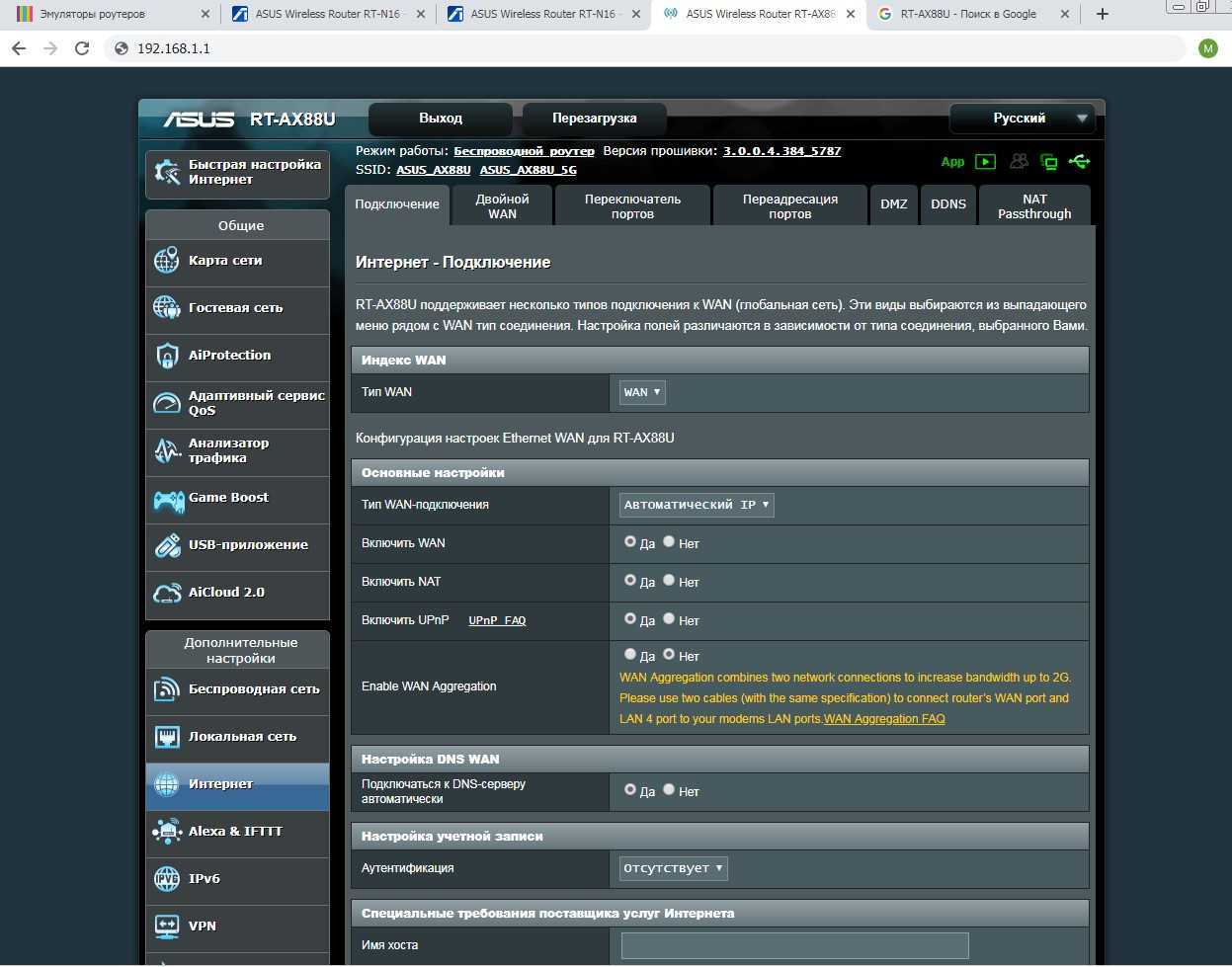Set Enable WAN Aggregation to Да

[x=630, y=655]
